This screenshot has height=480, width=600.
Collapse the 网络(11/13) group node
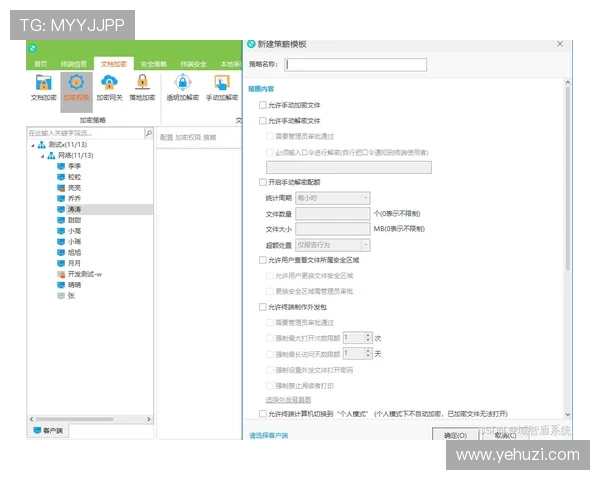click(x=41, y=157)
